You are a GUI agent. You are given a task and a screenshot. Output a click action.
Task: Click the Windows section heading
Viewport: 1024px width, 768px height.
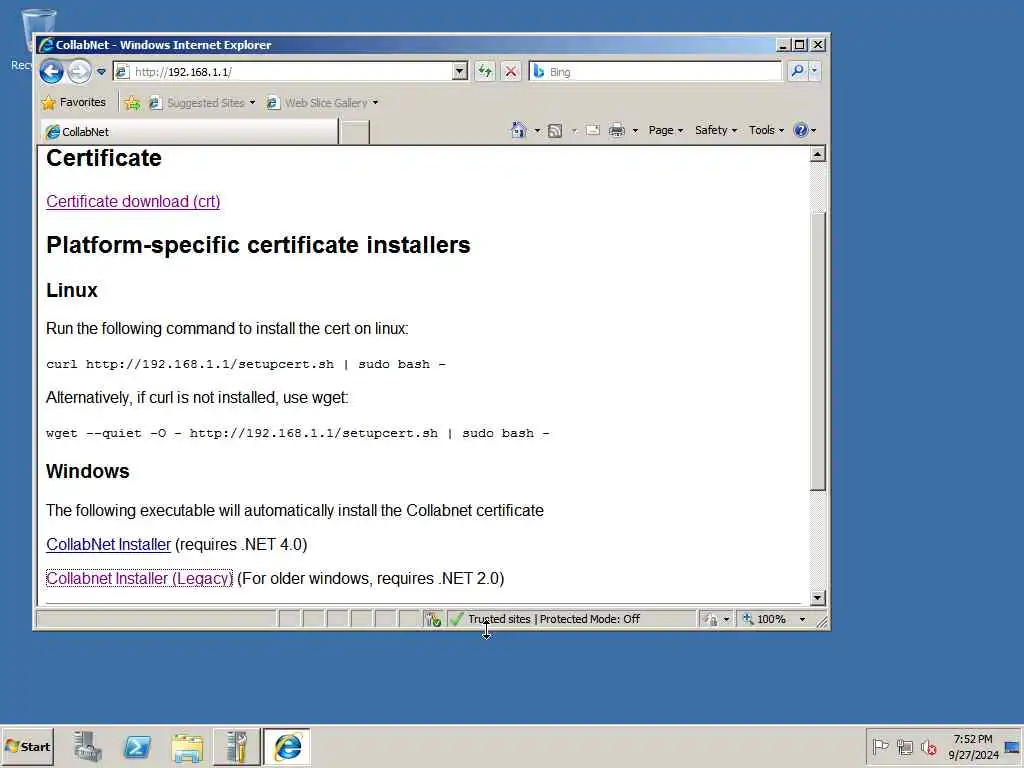point(88,471)
